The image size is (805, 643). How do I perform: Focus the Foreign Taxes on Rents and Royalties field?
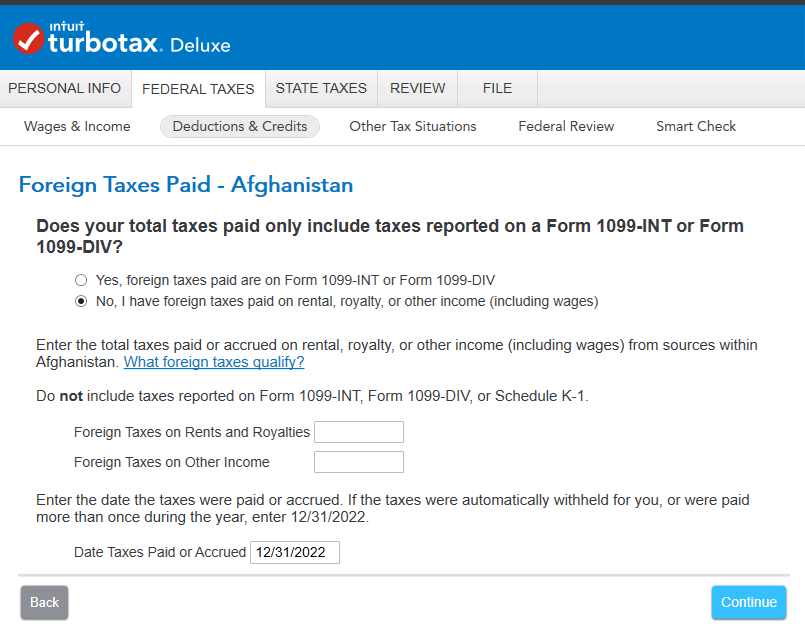(359, 432)
